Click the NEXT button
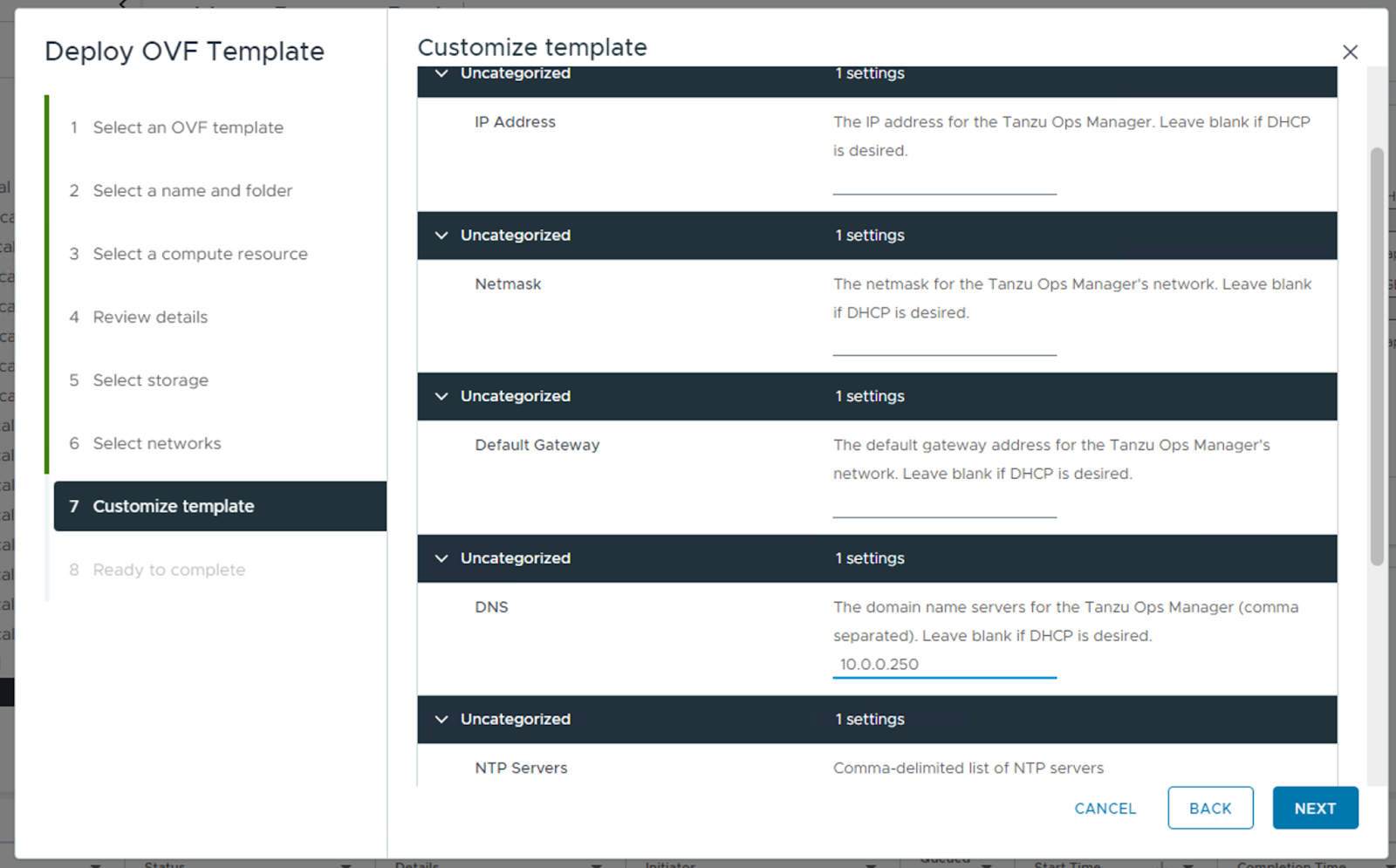1396x868 pixels. point(1315,809)
